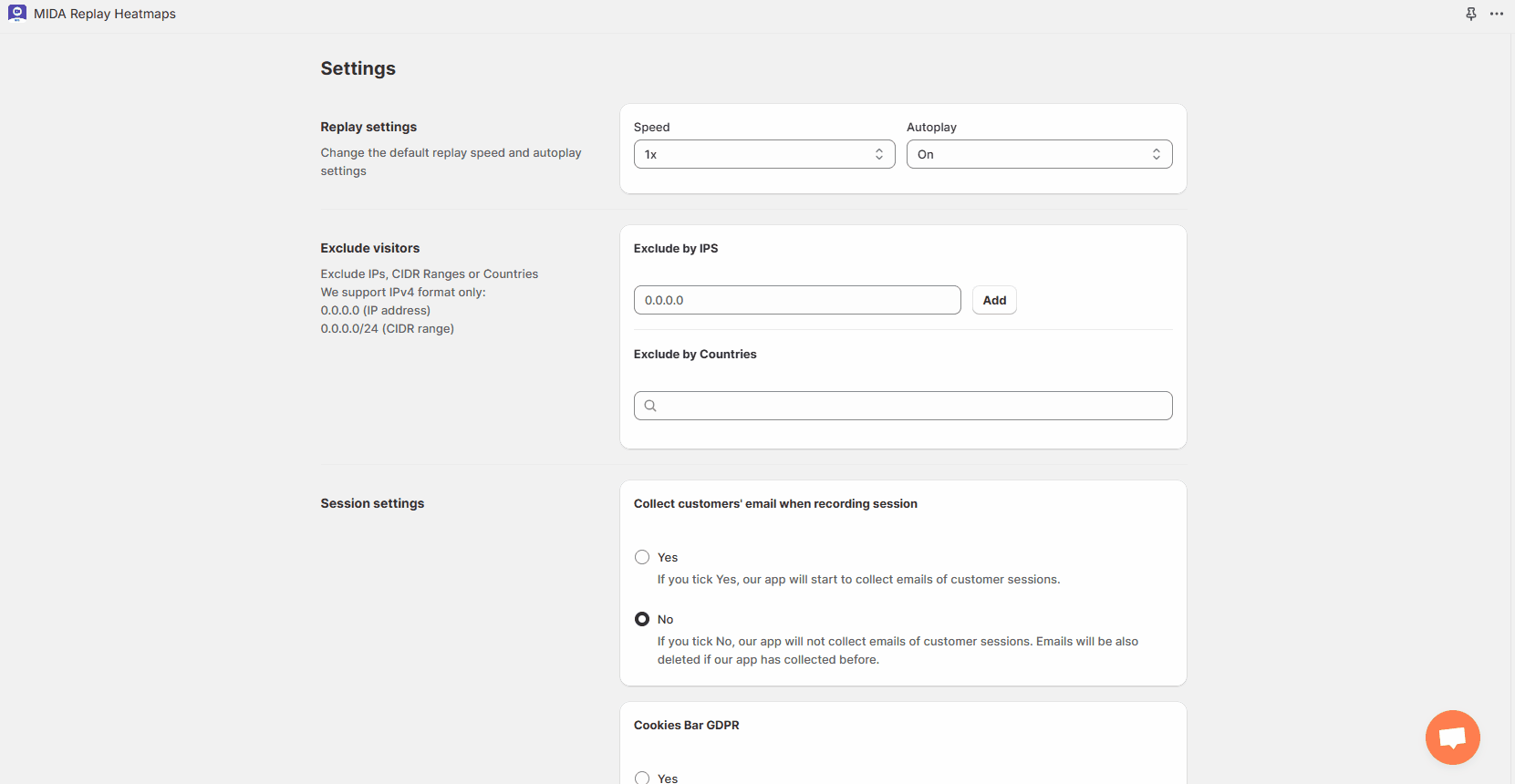Image resolution: width=1515 pixels, height=784 pixels.
Task: Expand the Autoplay dropdown set to On
Action: pos(1039,154)
